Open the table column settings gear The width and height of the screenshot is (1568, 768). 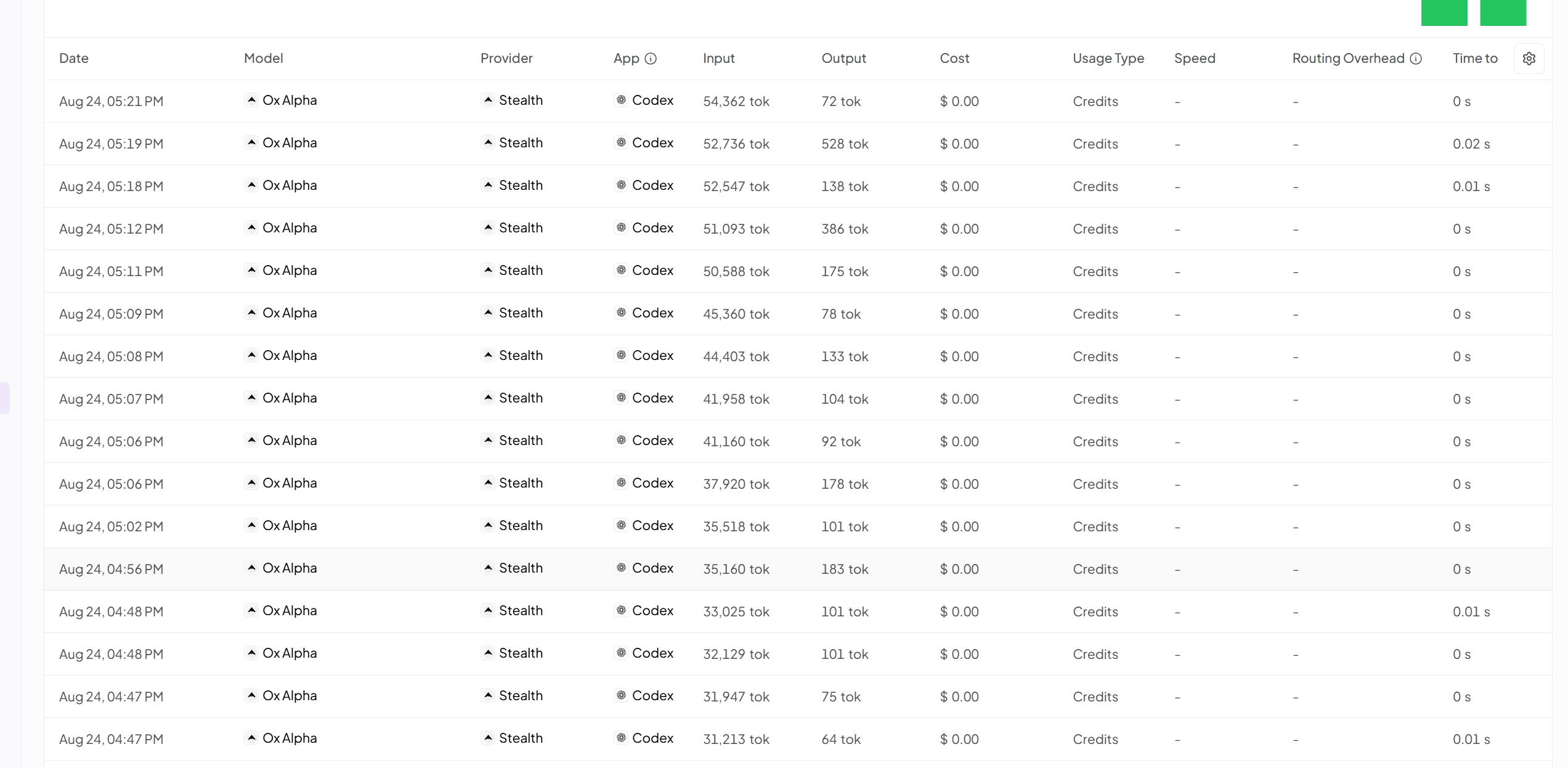pyautogui.click(x=1529, y=59)
